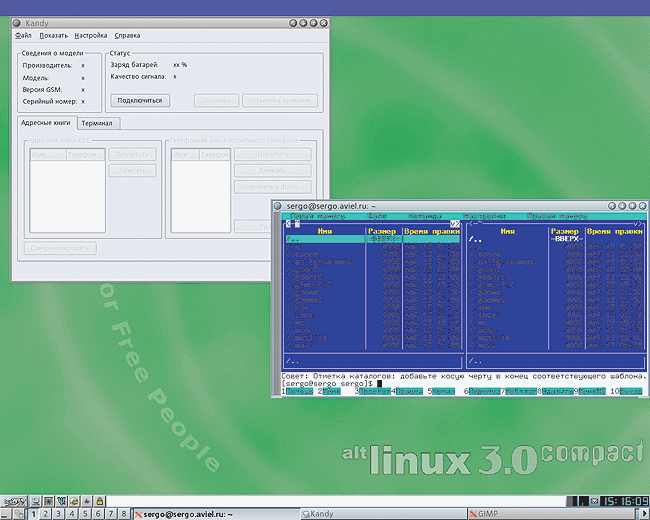This screenshot has height=520, width=650.
Task: Switch to workspace 1
Action: tap(34, 514)
